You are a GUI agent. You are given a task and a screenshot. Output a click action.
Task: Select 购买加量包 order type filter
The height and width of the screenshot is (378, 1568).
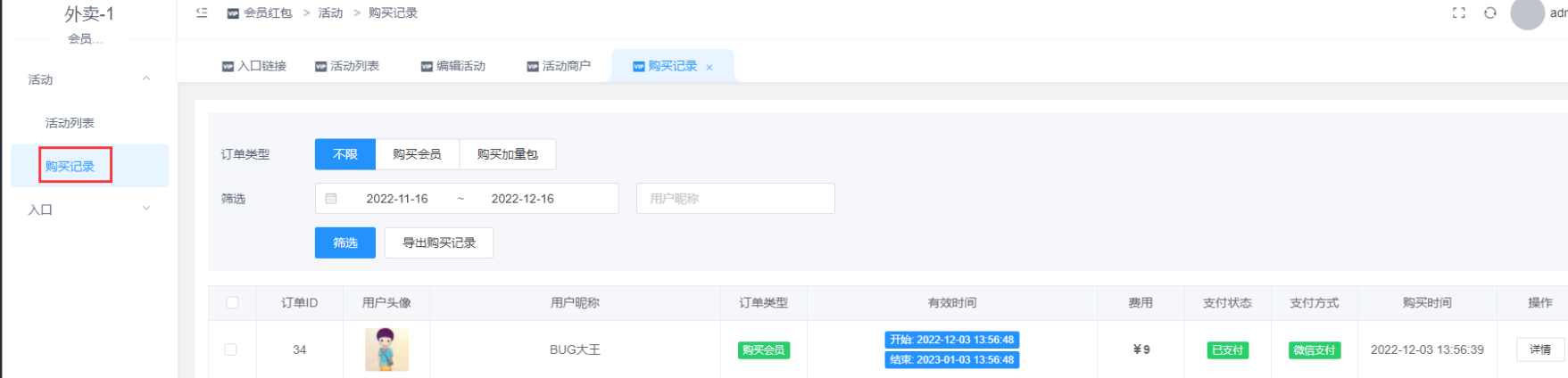click(x=508, y=154)
